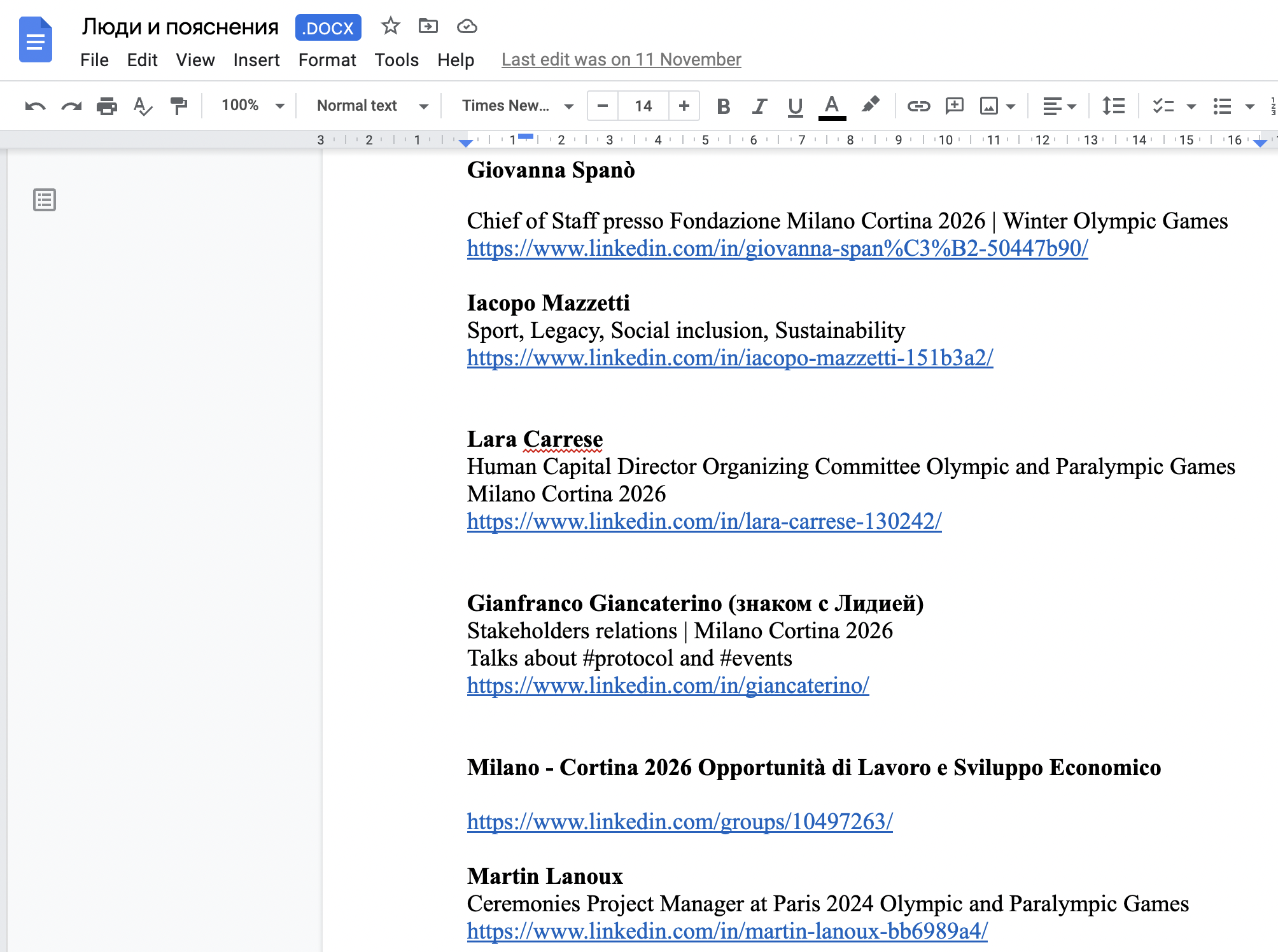This screenshot has width=1278, height=952.
Task: Open the text alignment options
Action: tap(1059, 106)
